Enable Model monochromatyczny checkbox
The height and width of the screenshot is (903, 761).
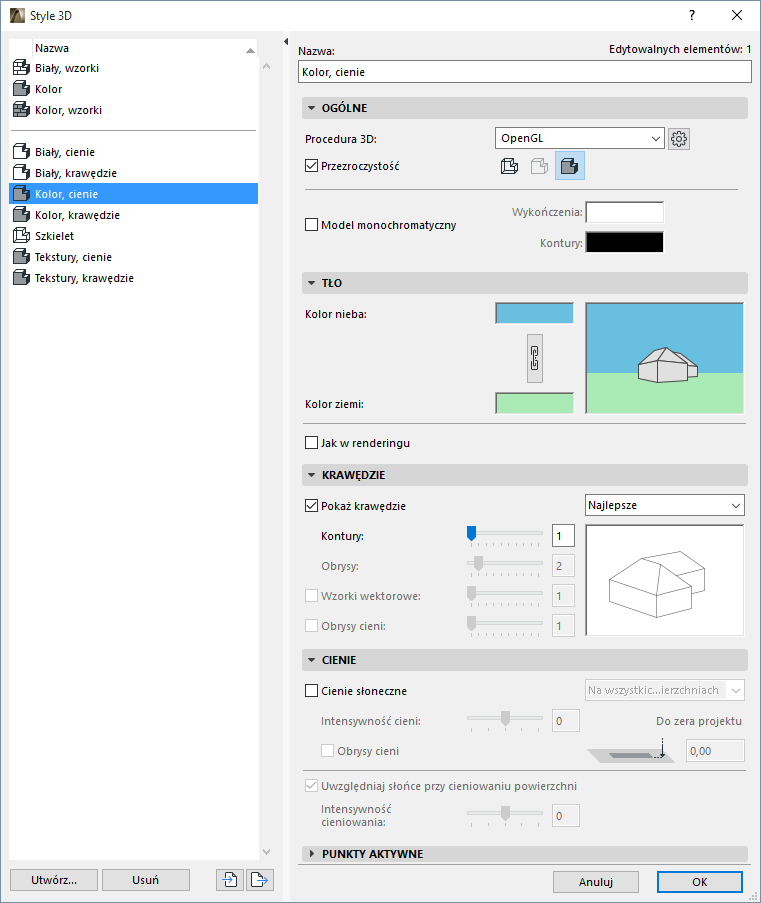coord(311,225)
